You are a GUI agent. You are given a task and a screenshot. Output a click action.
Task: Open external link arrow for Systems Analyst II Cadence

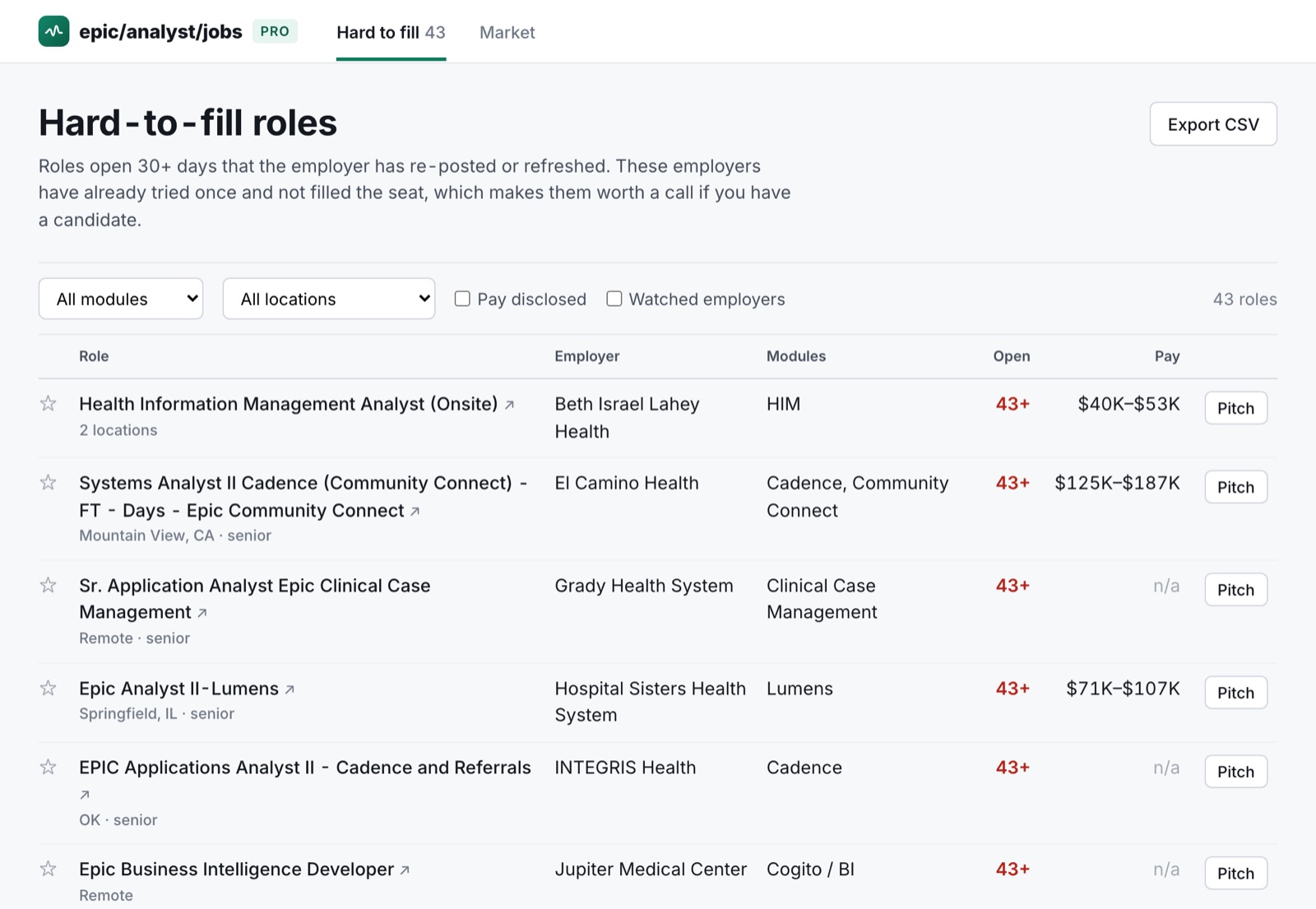pyautogui.click(x=415, y=512)
